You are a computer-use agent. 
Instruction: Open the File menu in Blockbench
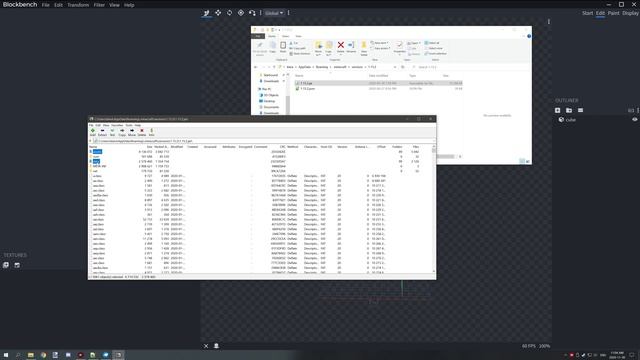(45, 5)
